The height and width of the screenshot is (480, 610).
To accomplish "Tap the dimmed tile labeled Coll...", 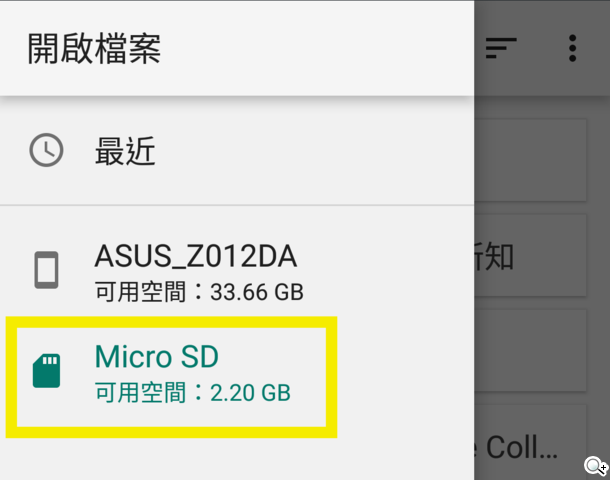I will [x=530, y=442].
